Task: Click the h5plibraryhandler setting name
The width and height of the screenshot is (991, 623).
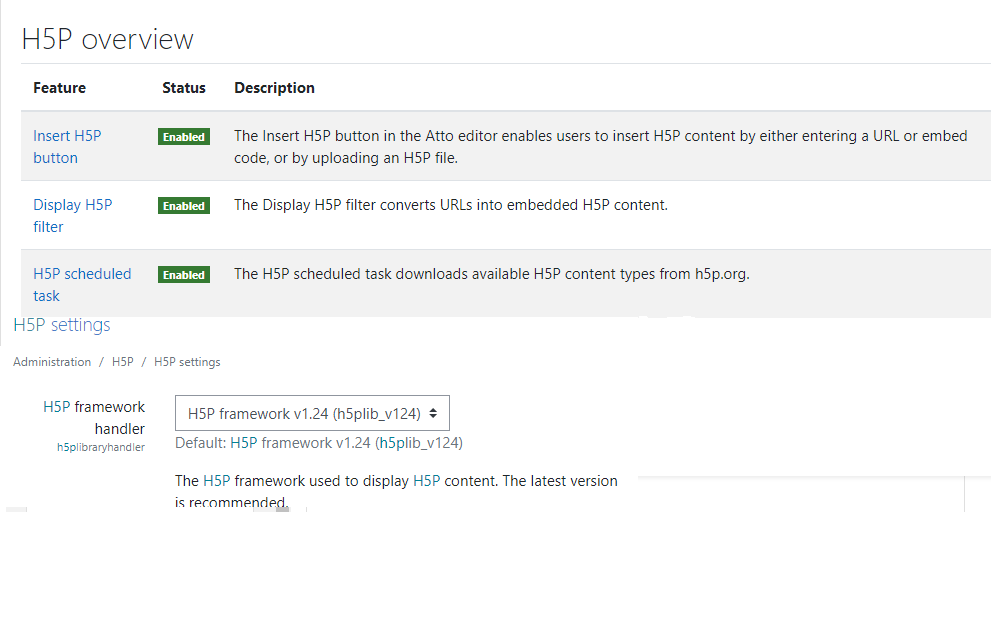Action: pos(100,447)
